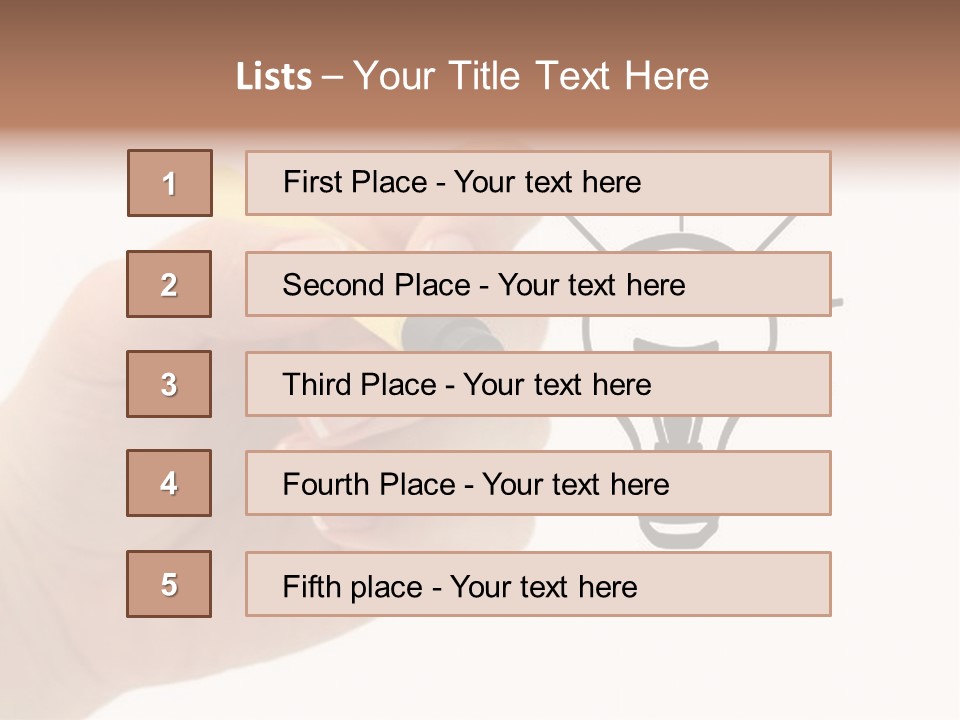Select the number 2 box
Screen dimensions: 960x720
click(169, 284)
